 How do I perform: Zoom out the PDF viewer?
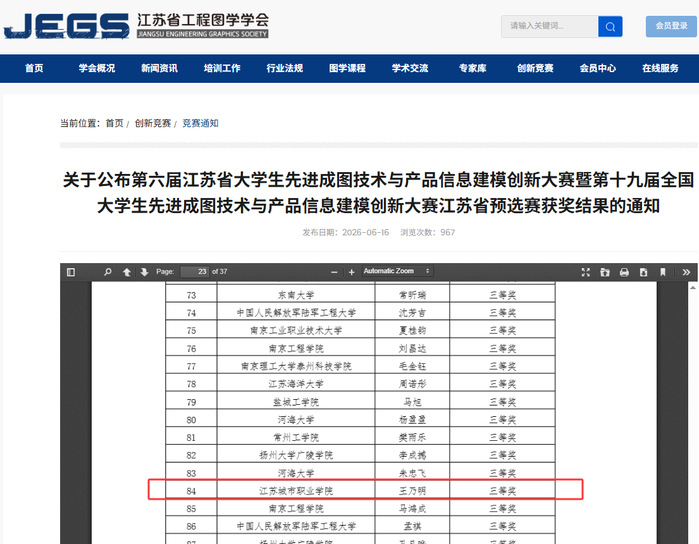coord(334,272)
